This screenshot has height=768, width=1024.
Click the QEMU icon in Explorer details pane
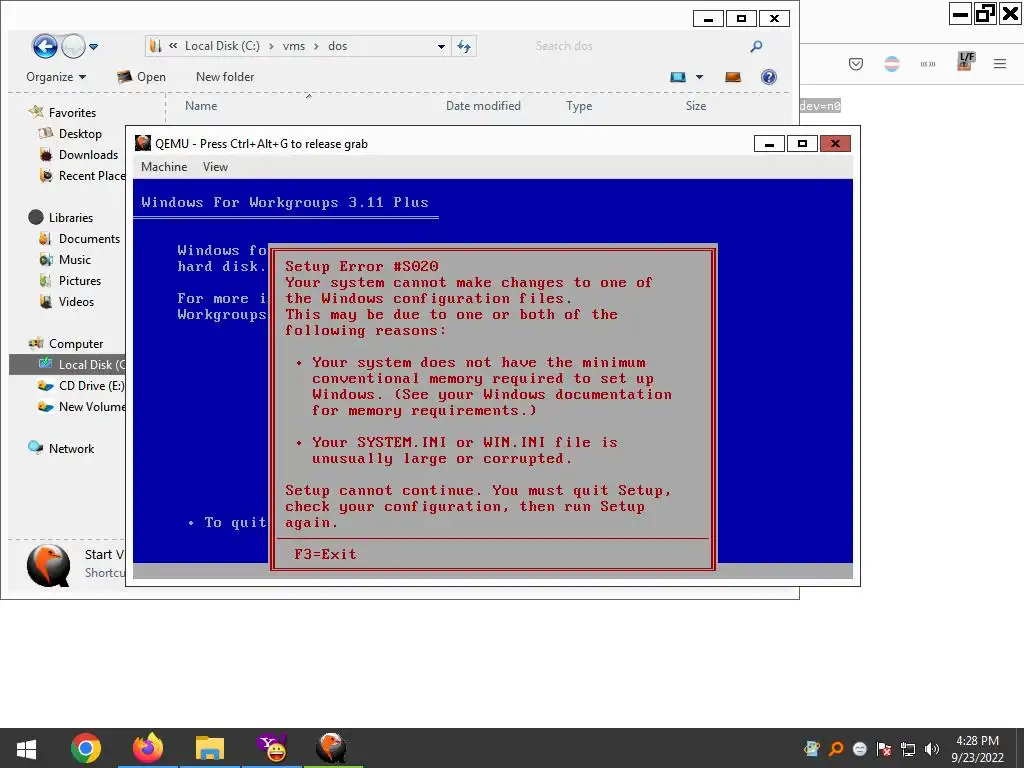point(48,566)
